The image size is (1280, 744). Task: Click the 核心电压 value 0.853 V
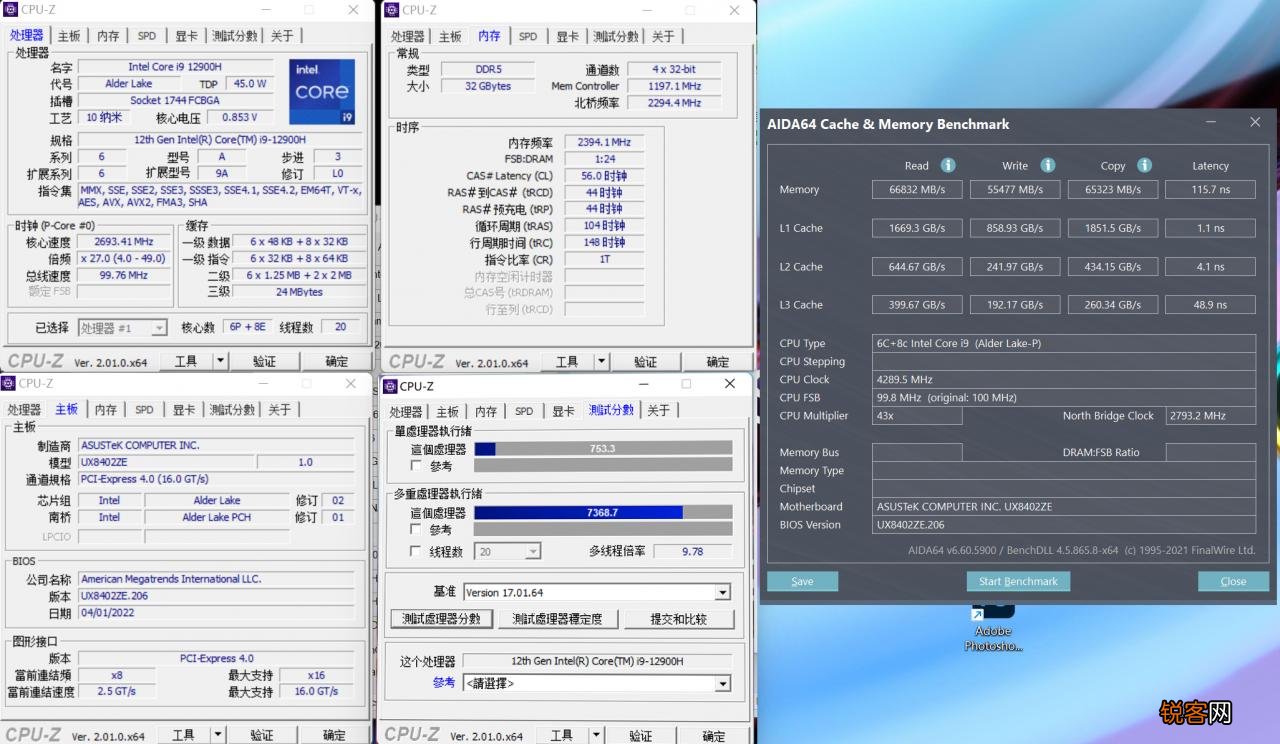click(x=240, y=117)
